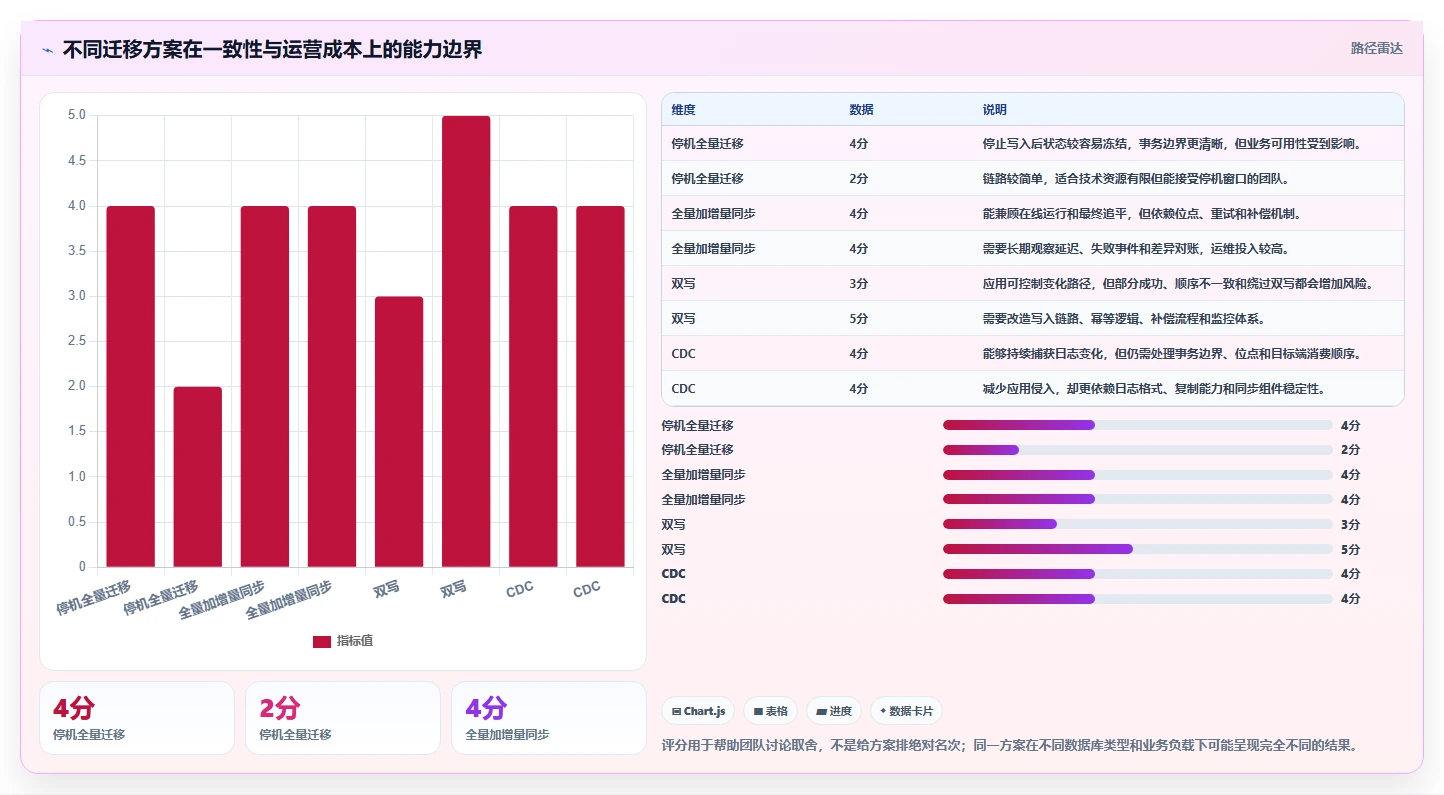Click the 停机全量迁移 chart bar reaching 4.0

(x=131, y=386)
